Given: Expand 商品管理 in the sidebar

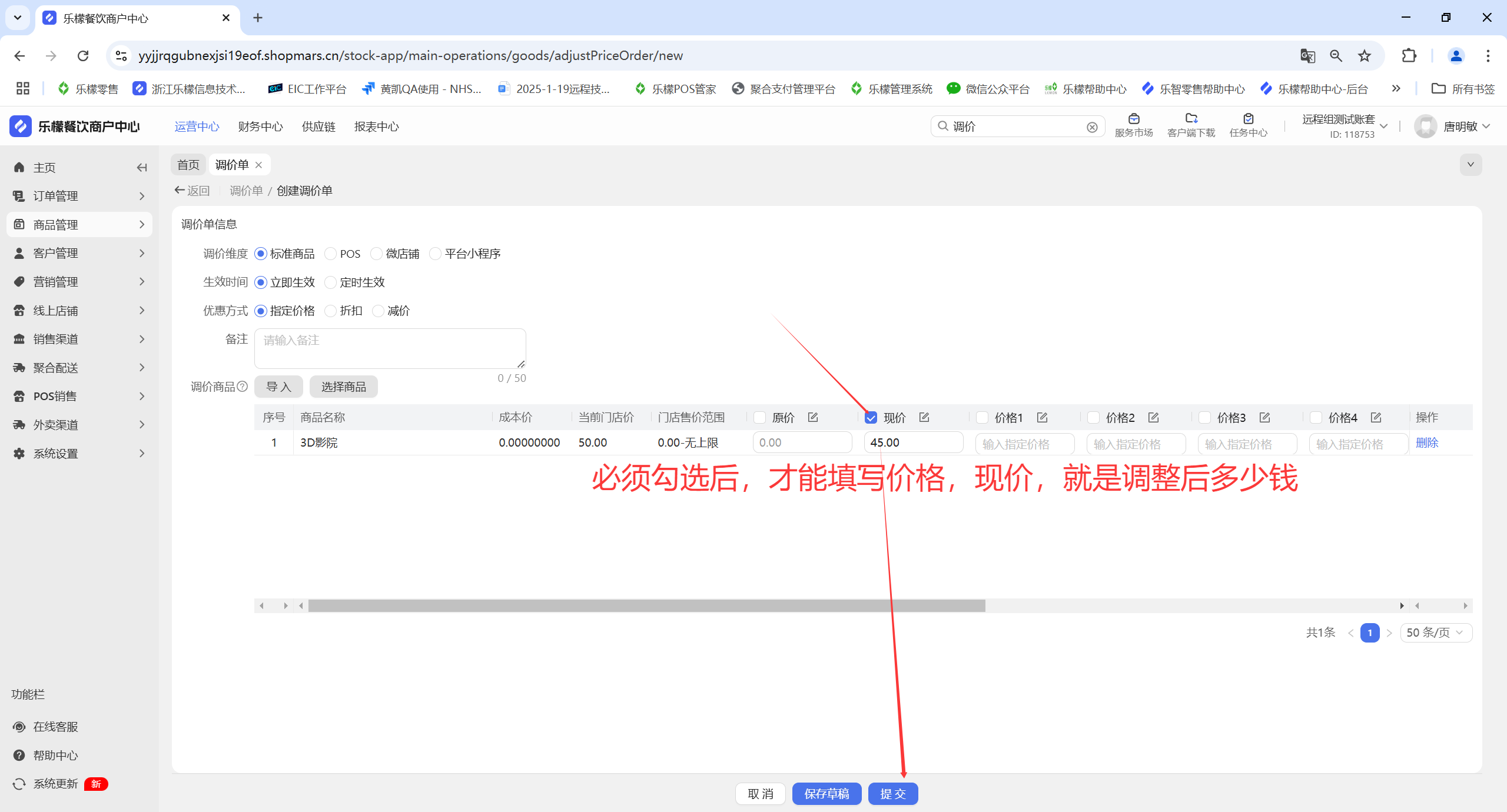Looking at the screenshot, I should click(x=79, y=225).
